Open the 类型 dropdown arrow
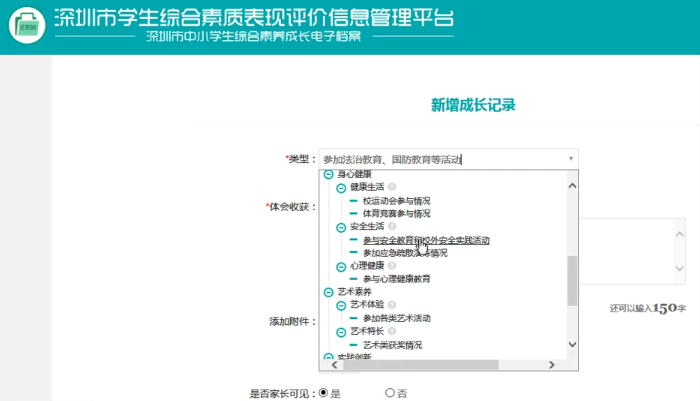Image resolution: width=700 pixels, height=401 pixels. (x=571, y=159)
